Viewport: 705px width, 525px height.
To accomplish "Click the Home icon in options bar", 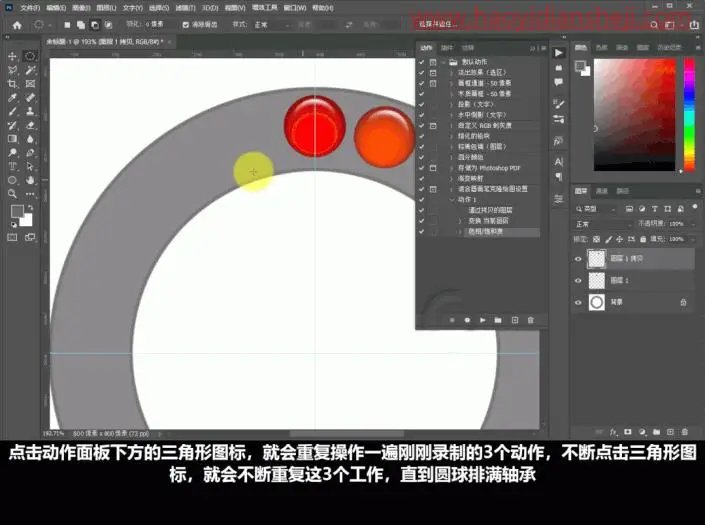I will [17, 25].
